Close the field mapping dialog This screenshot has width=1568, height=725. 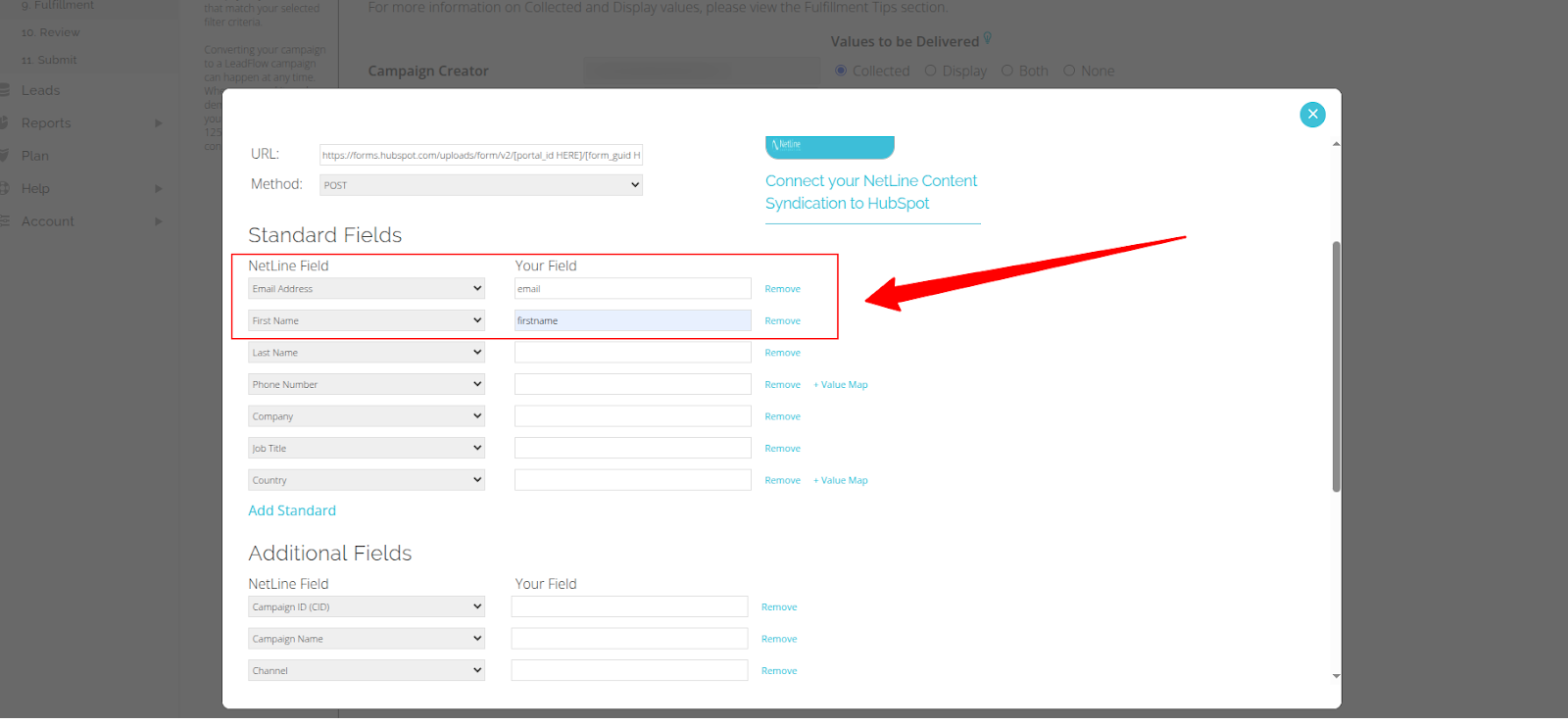[1312, 115]
